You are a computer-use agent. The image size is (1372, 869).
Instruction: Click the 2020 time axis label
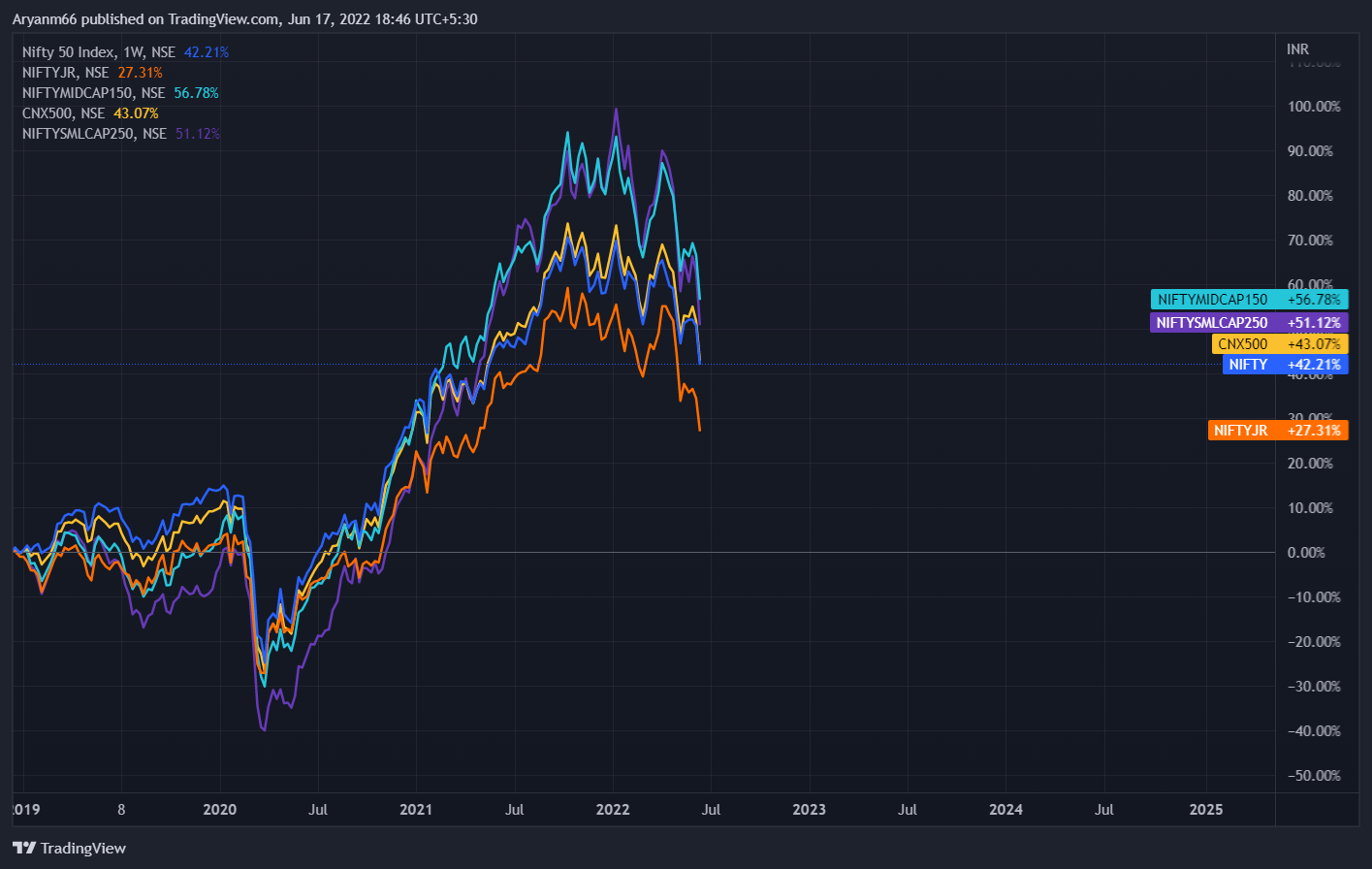220,809
